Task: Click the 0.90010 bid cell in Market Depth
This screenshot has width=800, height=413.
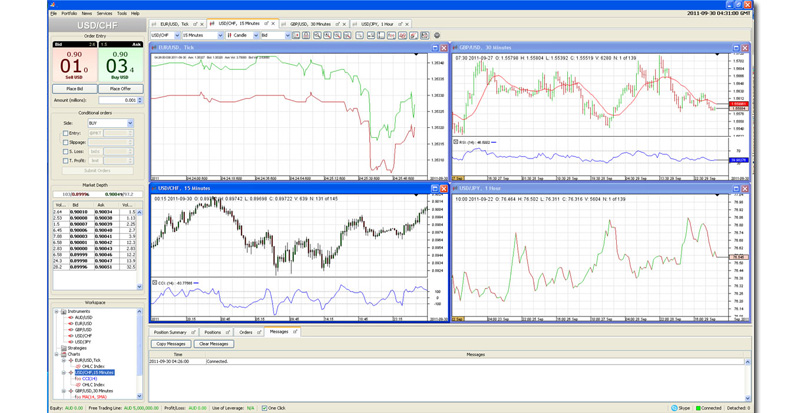Action: (80, 212)
